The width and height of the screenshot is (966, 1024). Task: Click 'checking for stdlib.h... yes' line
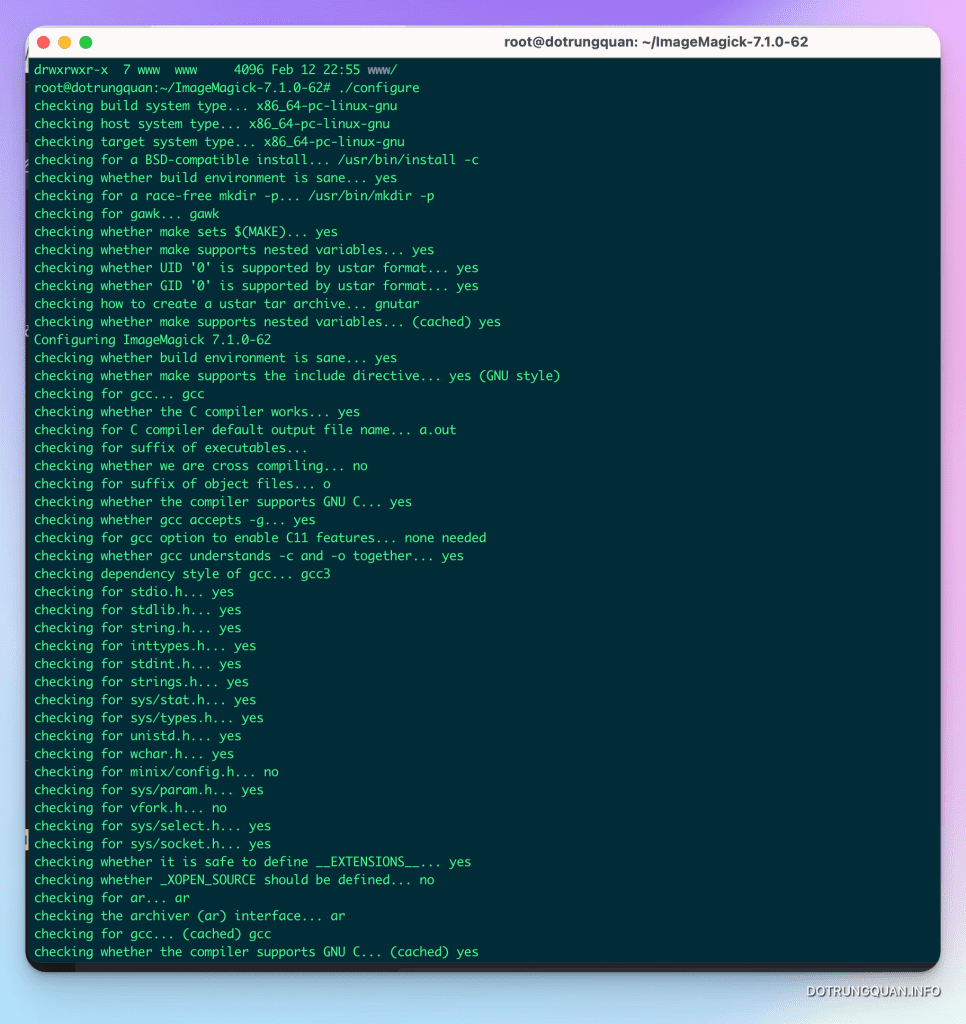tap(138, 610)
